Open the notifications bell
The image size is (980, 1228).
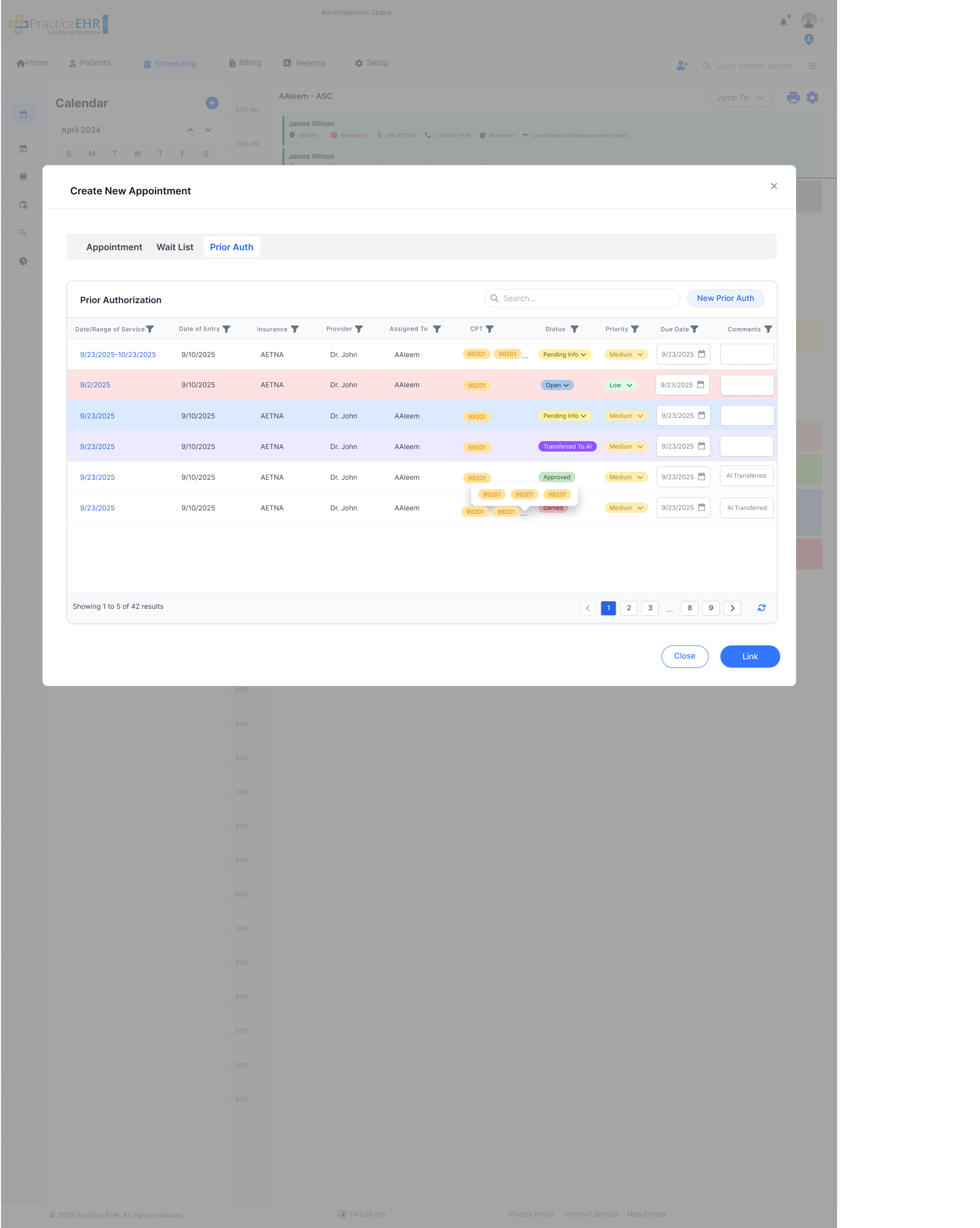[x=783, y=22]
